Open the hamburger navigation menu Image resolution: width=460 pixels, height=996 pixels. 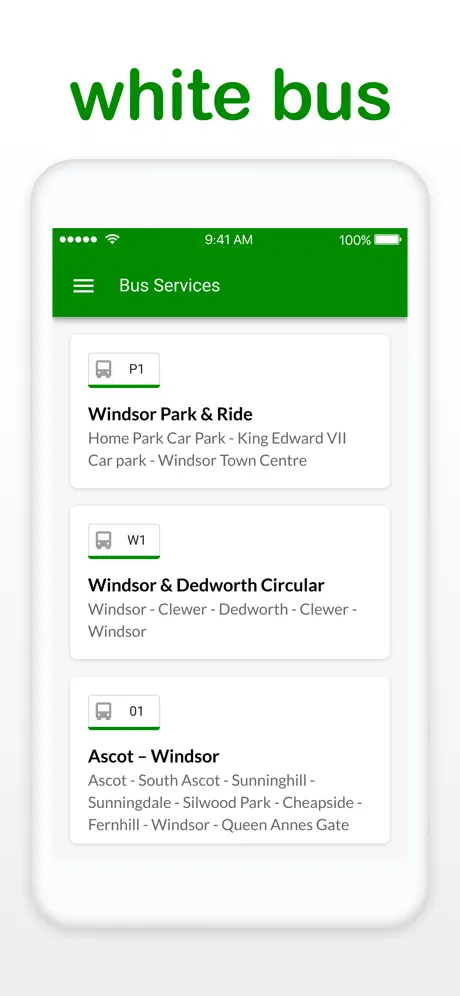[x=83, y=286]
